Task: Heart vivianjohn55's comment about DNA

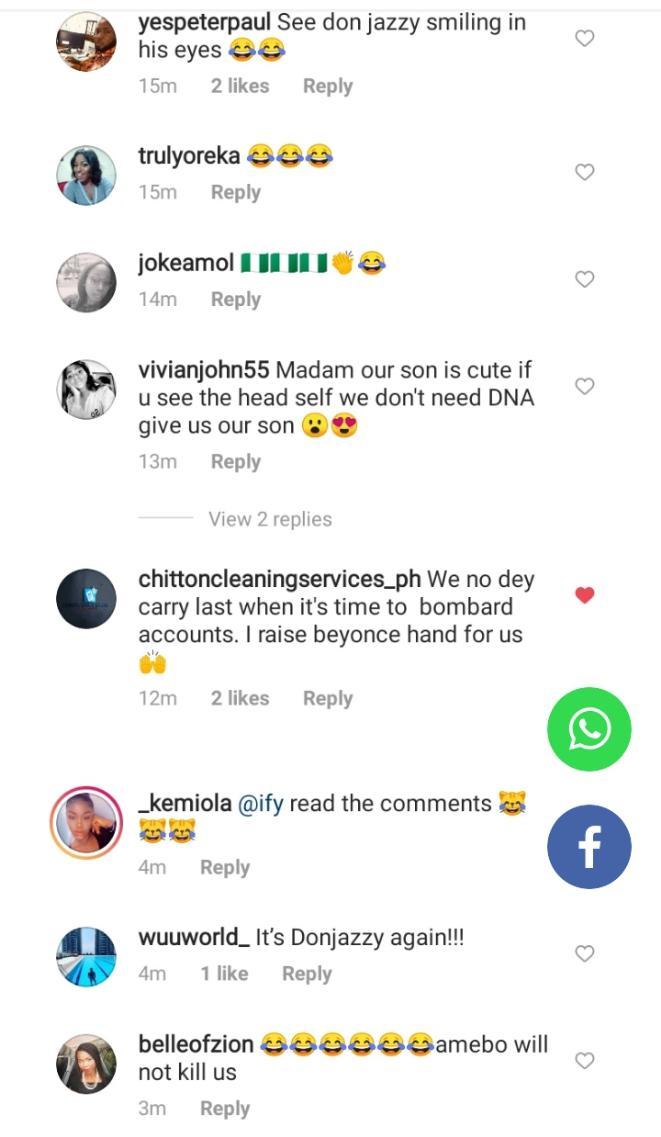Action: tap(585, 386)
